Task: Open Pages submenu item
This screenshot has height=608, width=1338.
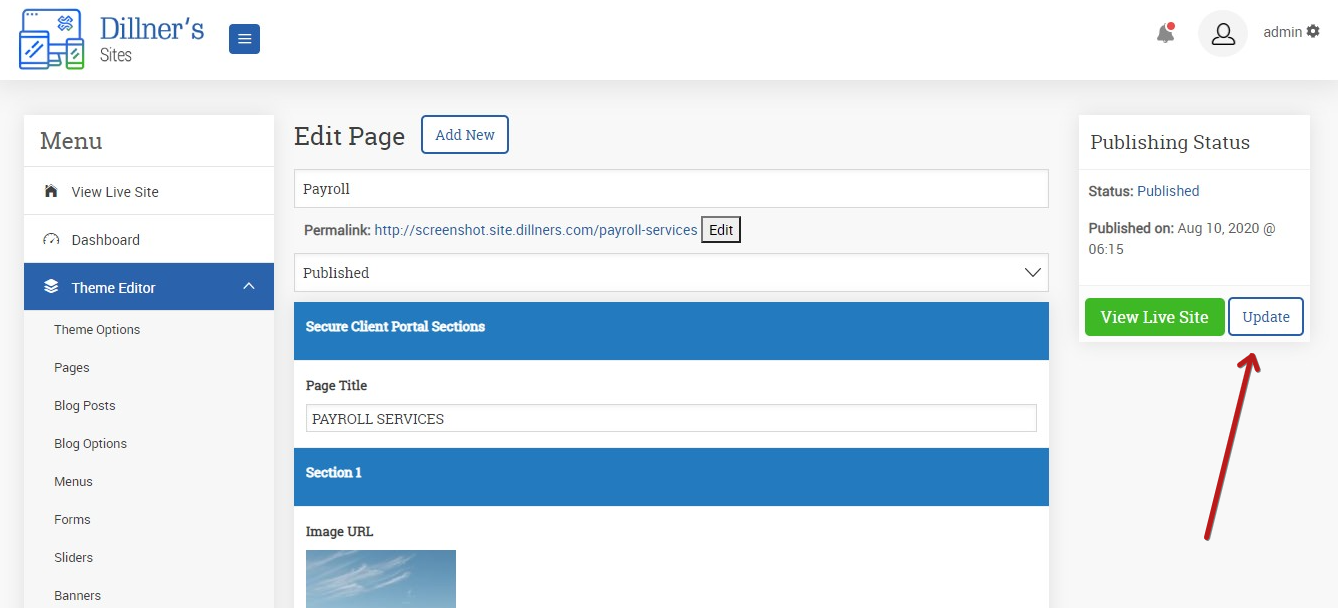Action: [x=72, y=368]
